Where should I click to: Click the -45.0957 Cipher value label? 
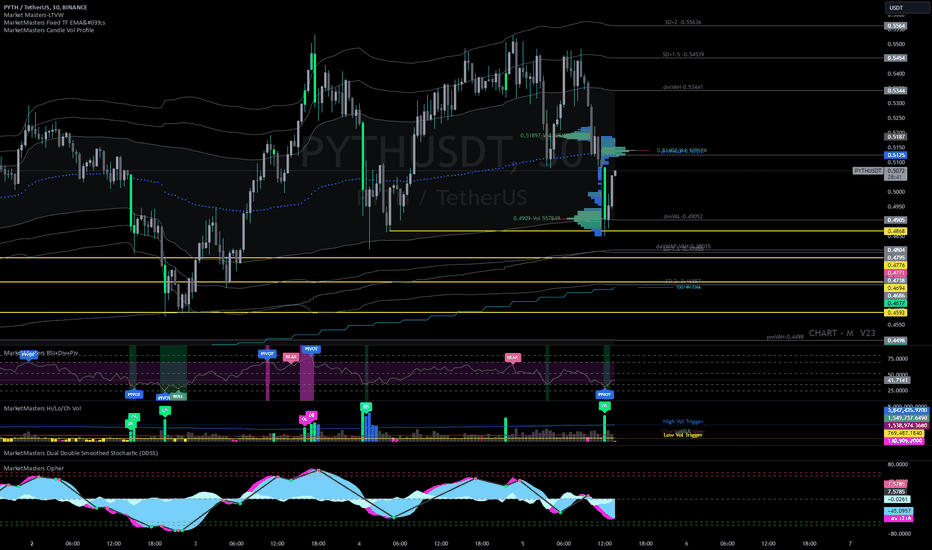coord(899,511)
